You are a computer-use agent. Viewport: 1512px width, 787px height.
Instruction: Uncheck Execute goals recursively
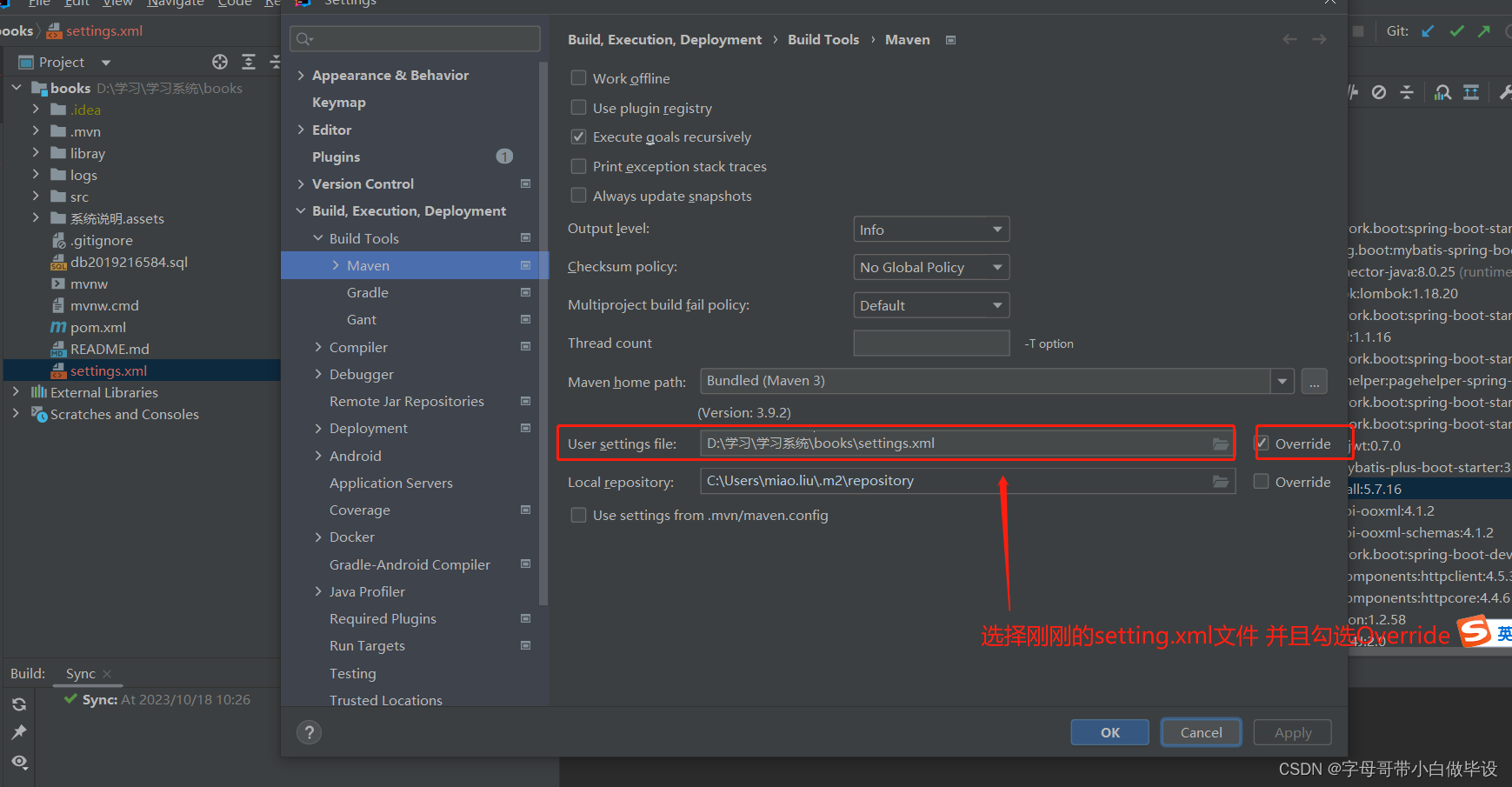coord(578,137)
